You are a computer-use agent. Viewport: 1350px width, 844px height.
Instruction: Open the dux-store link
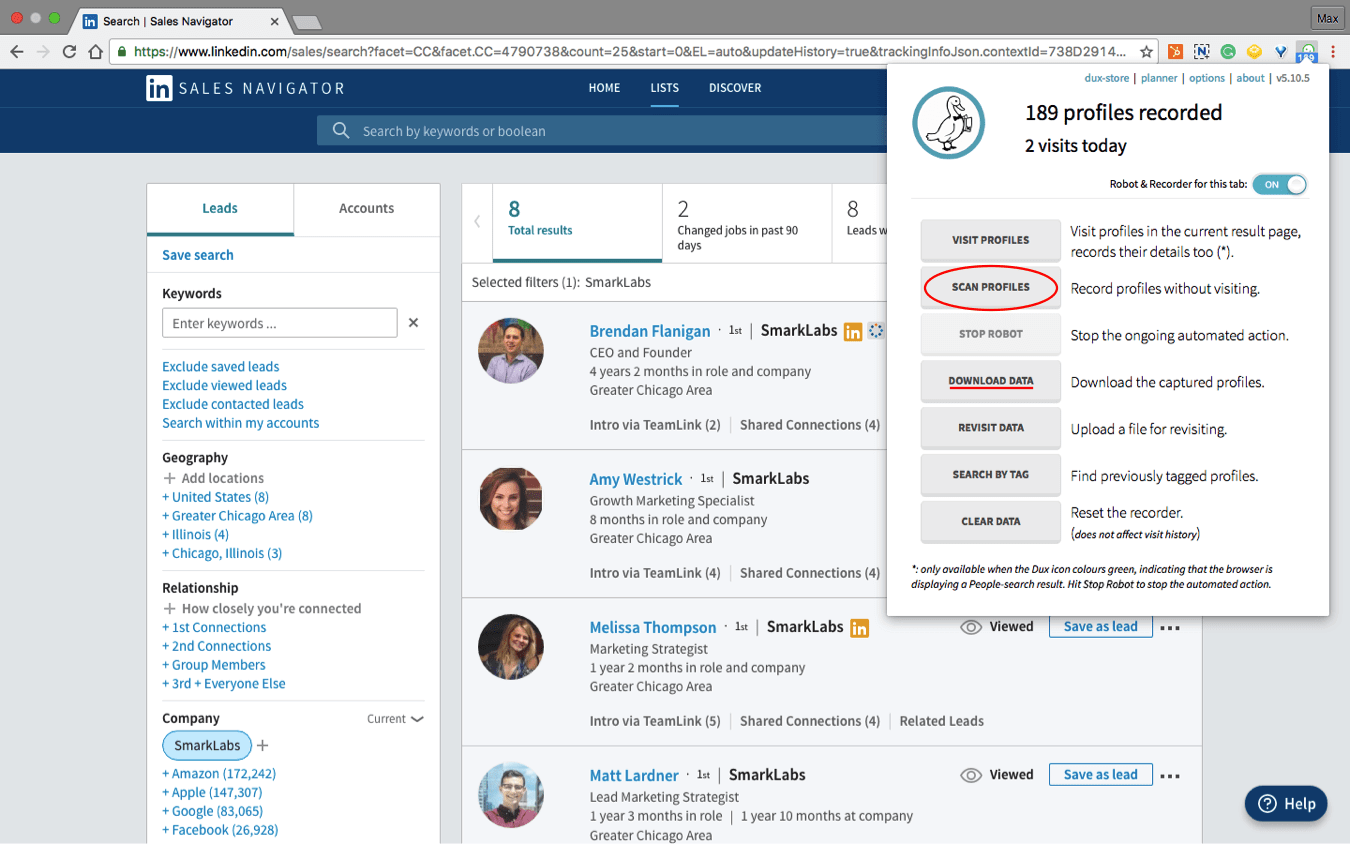point(1109,78)
